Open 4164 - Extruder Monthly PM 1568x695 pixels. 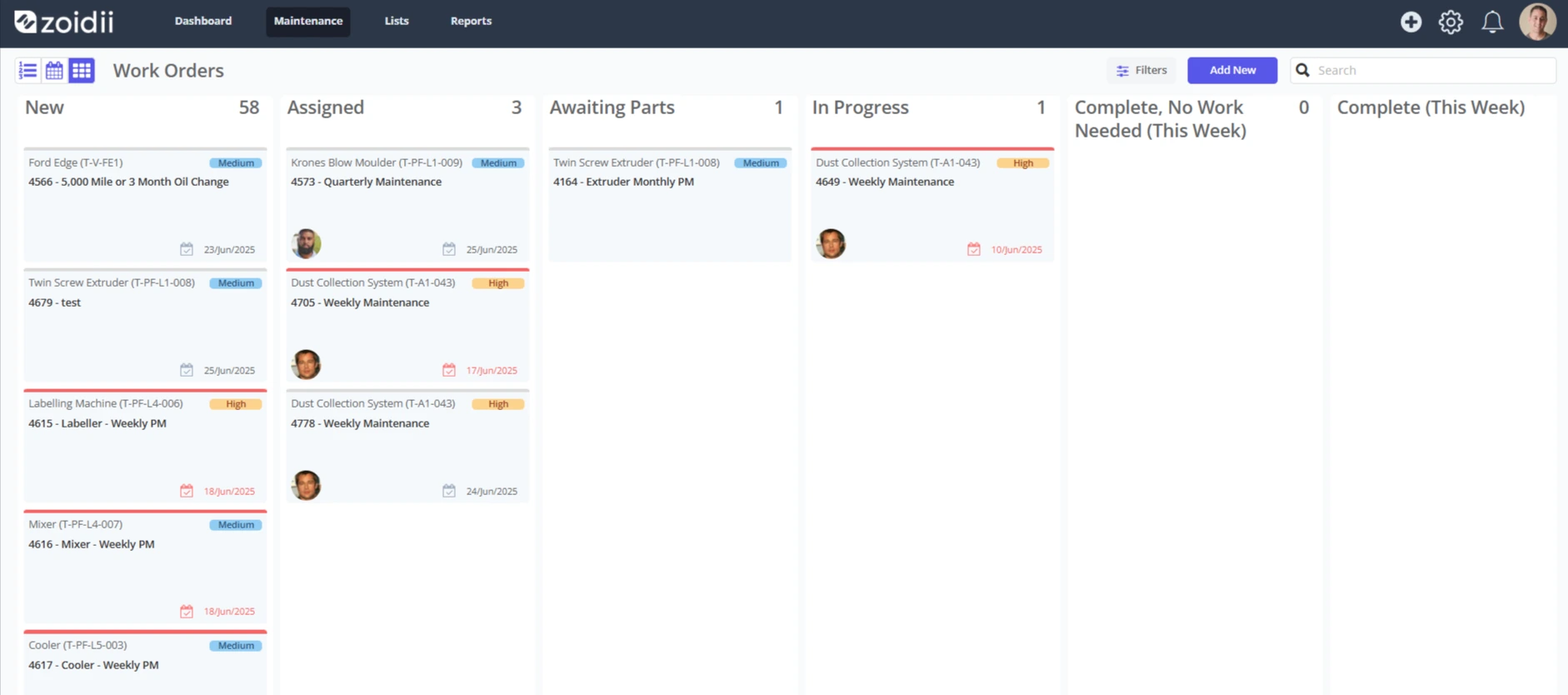[623, 182]
